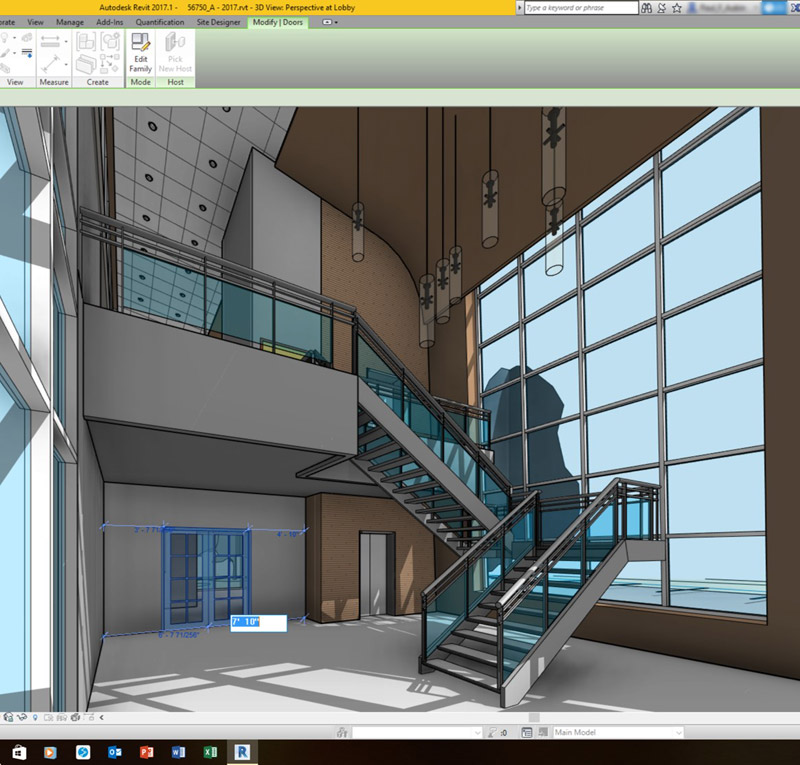Viewport: 800px width, 765px height.
Task: Launch PowerPoint from the taskbar
Action: click(x=146, y=751)
